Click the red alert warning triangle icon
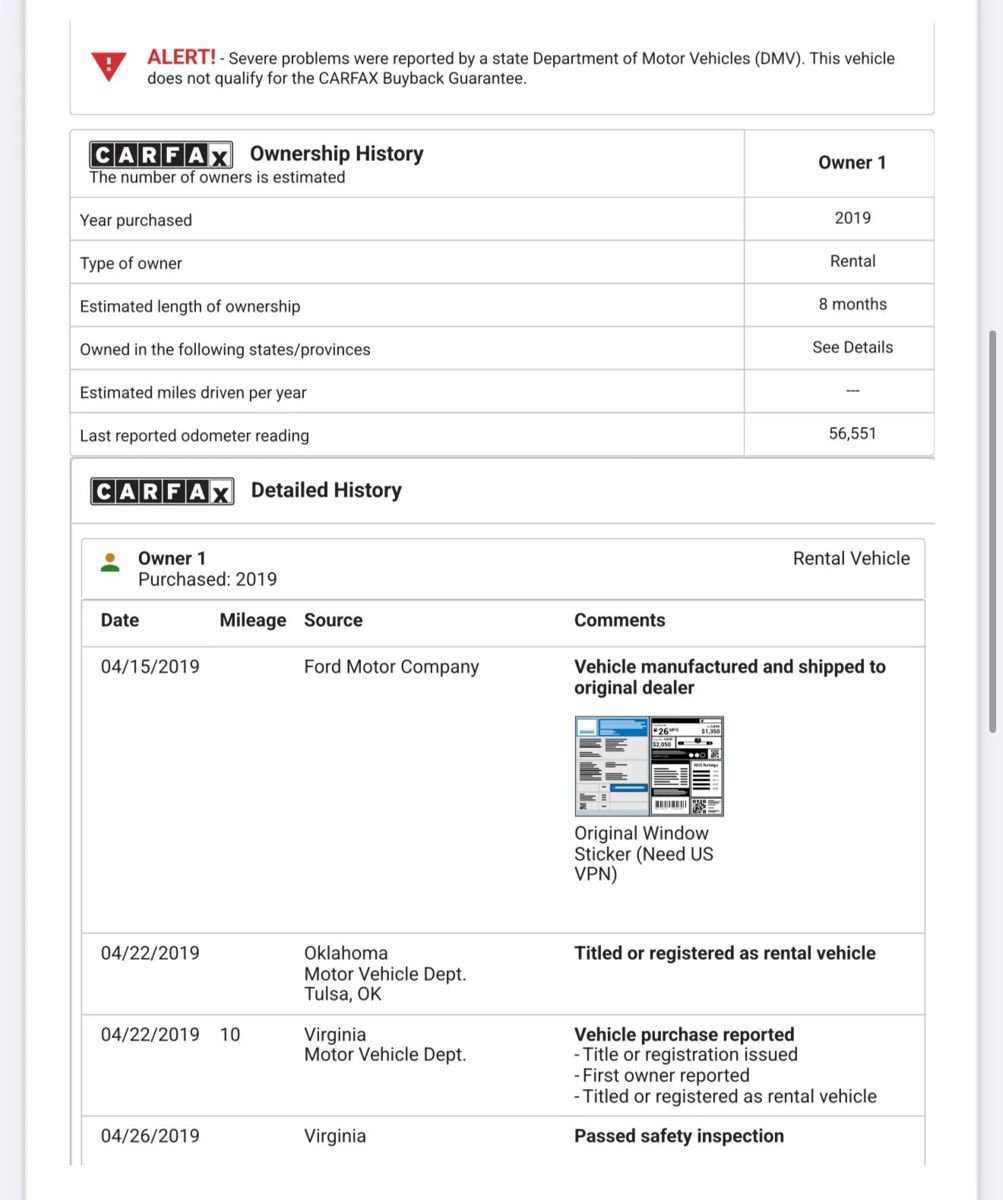This screenshot has height=1200, width=1003. point(109,68)
